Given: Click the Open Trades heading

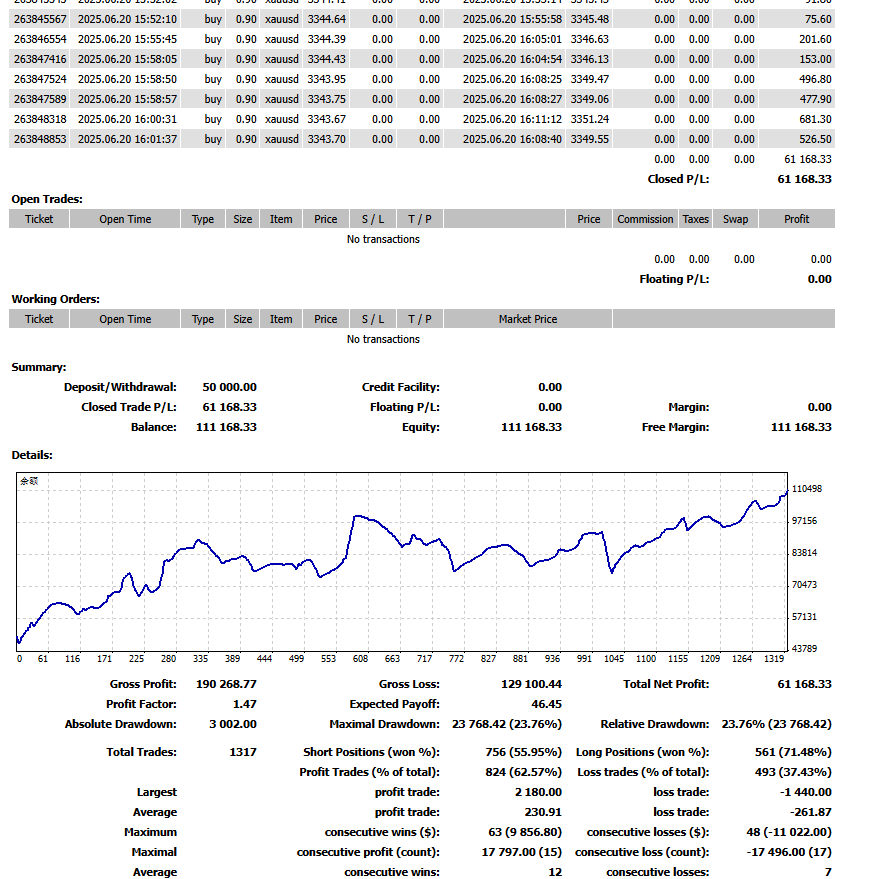Looking at the screenshot, I should (x=47, y=199).
